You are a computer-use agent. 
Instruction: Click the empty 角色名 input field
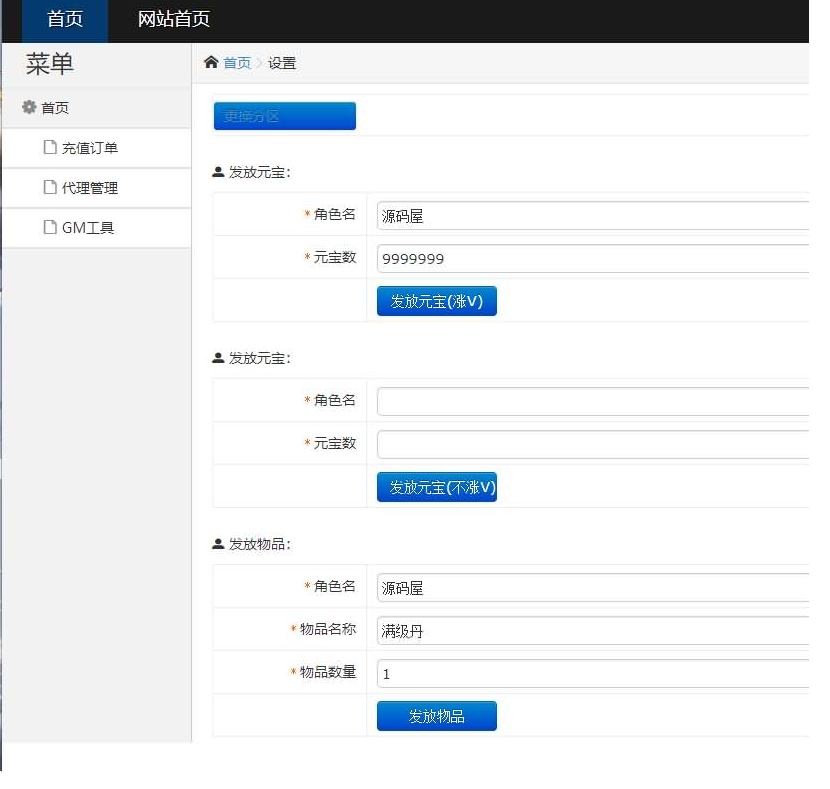[592, 401]
